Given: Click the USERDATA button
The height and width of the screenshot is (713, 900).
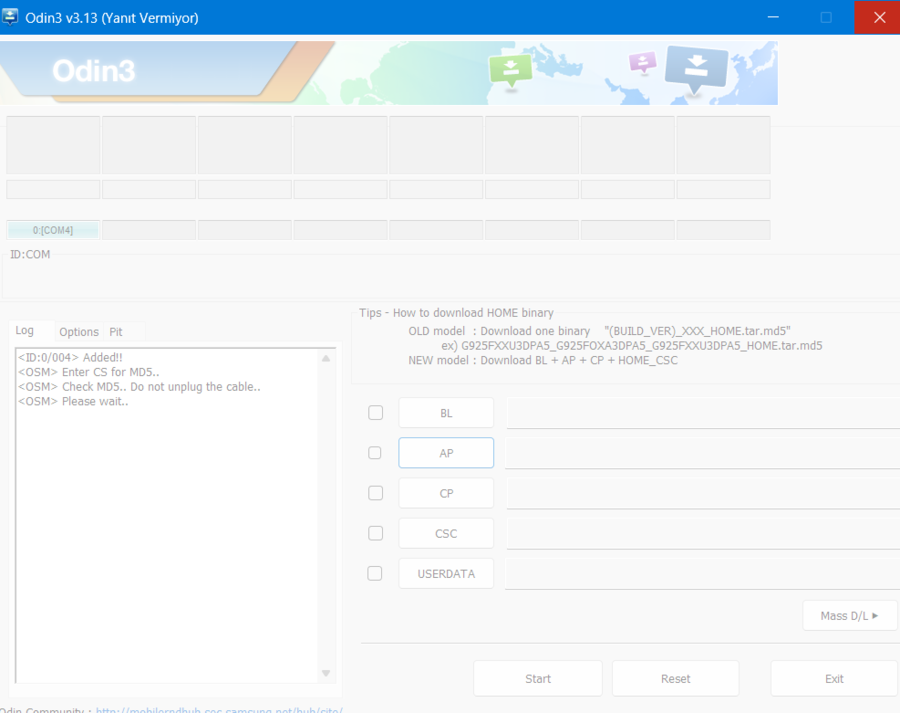Looking at the screenshot, I should 446,574.
